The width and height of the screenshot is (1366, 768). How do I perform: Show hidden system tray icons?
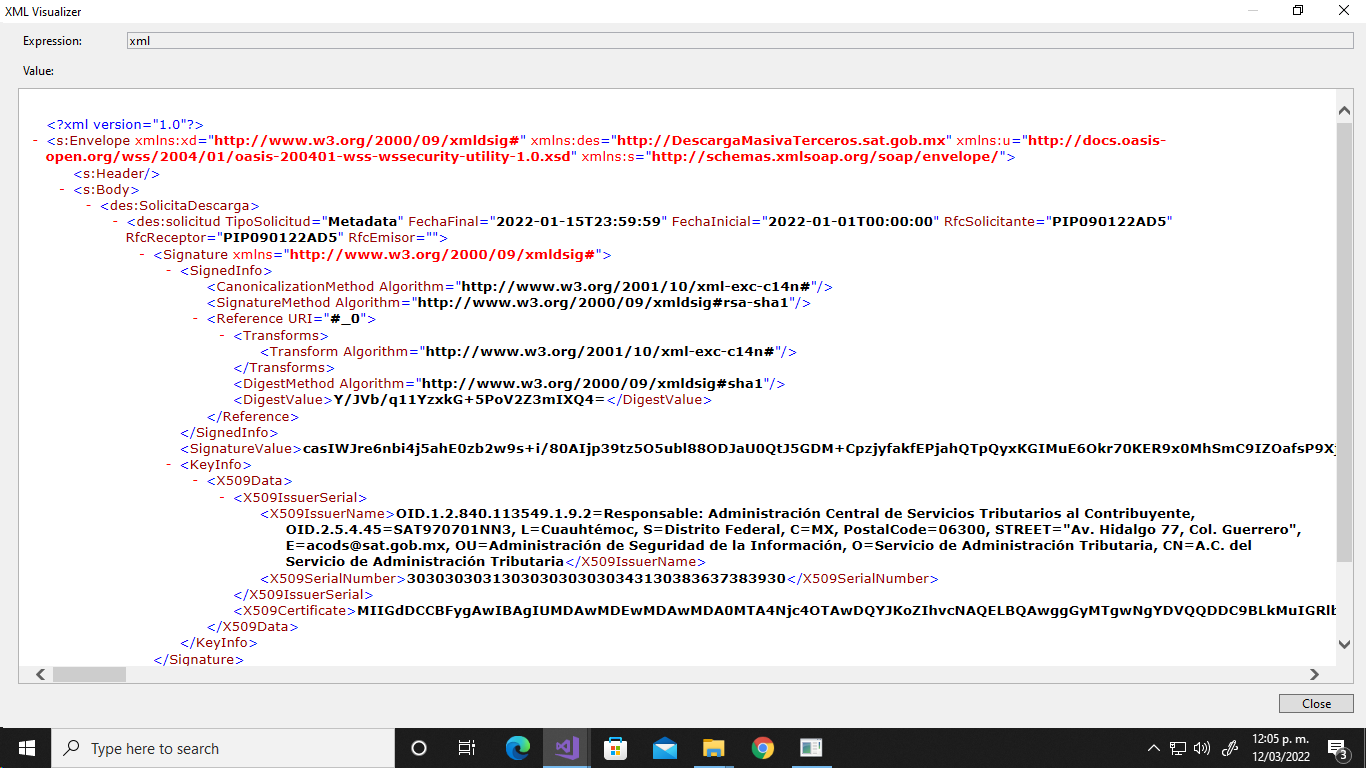(1154, 748)
